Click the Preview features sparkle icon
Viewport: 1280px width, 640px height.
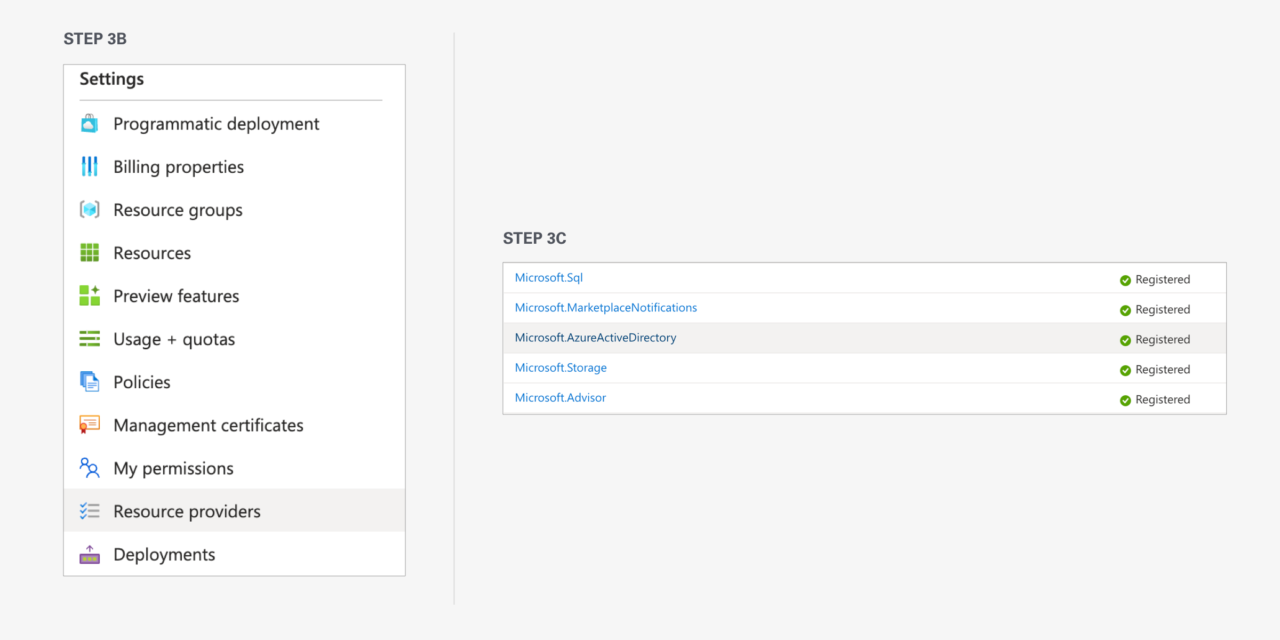[90, 296]
